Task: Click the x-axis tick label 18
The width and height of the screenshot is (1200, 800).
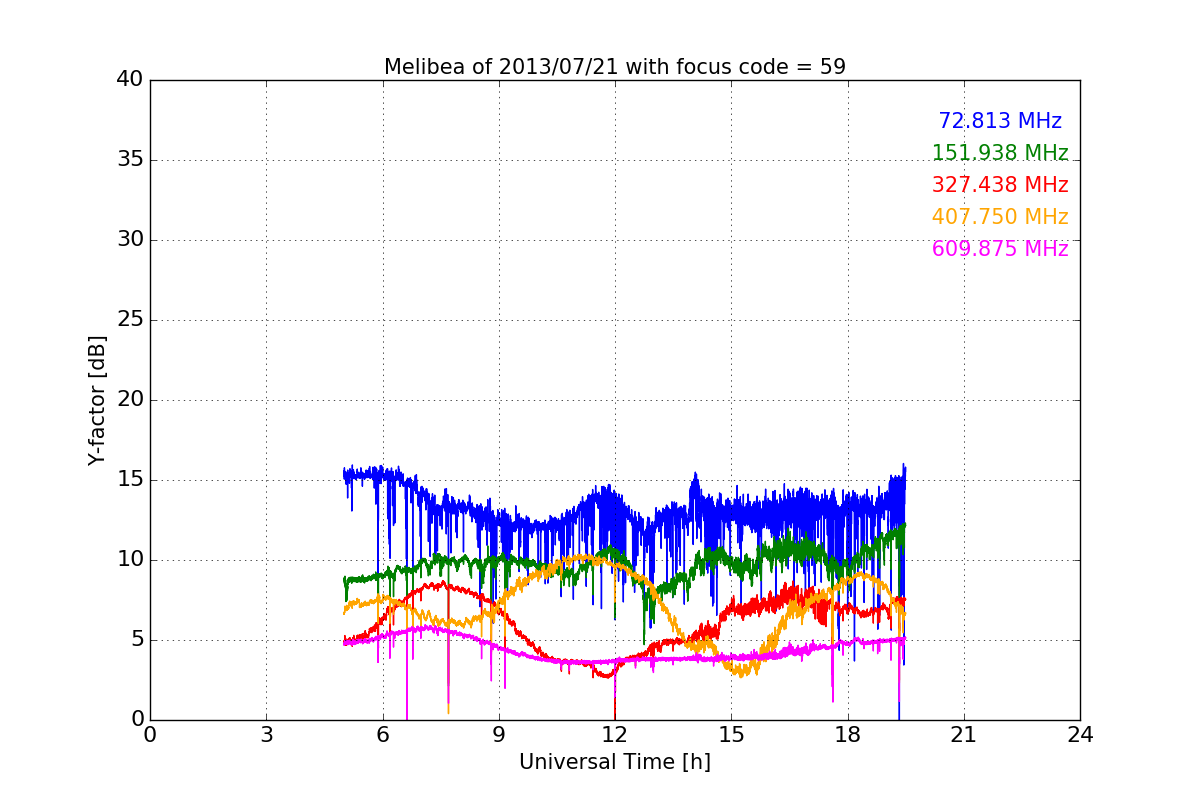Action: (848, 735)
